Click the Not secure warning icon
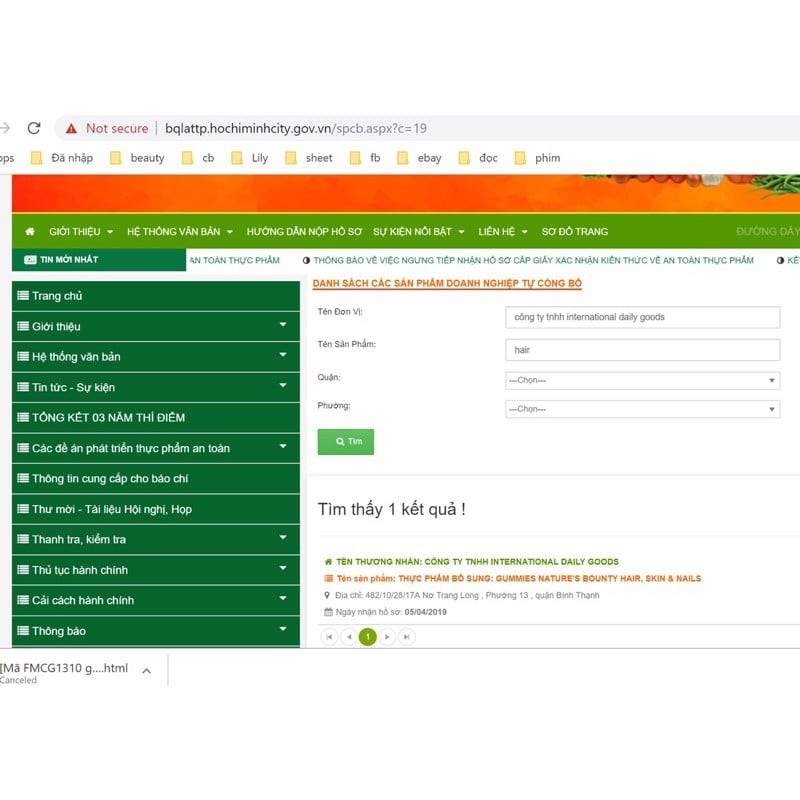800x800 pixels. [x=71, y=128]
